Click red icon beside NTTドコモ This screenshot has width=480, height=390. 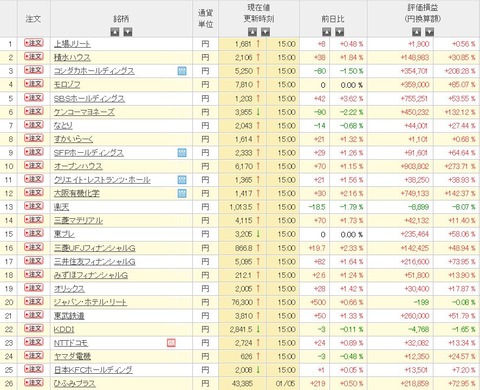pos(171,343)
